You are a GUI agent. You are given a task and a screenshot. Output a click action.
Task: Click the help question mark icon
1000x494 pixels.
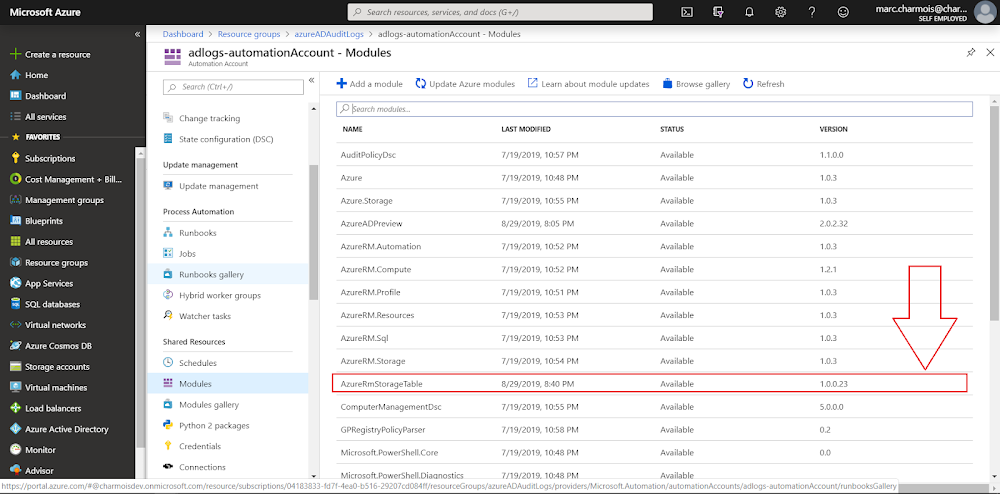[812, 12]
